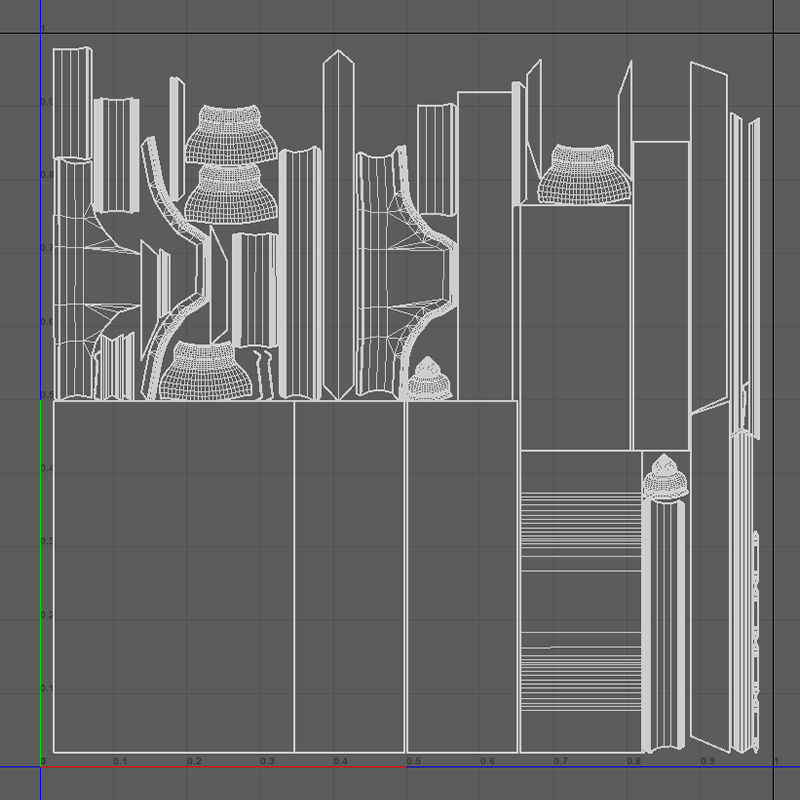Select the bell-shaped mesh shell on the right side
800x800 pixels.
pos(584,174)
